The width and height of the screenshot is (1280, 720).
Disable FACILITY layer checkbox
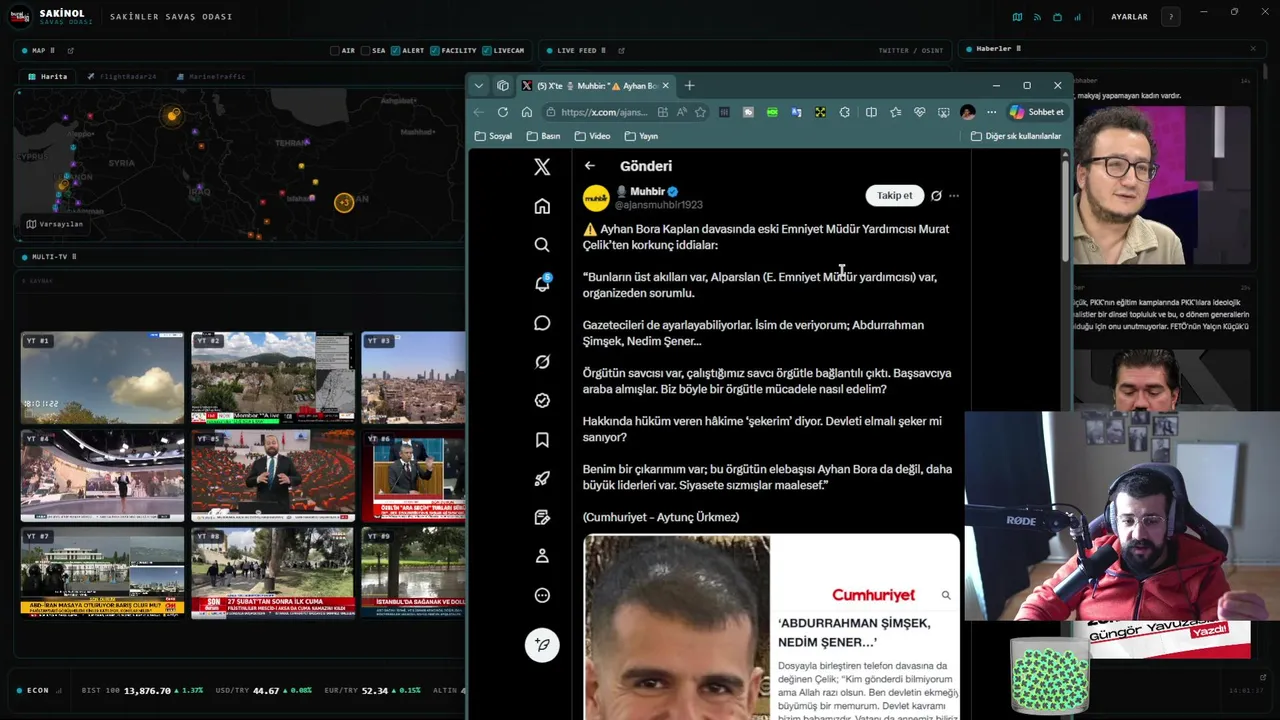coord(435,50)
